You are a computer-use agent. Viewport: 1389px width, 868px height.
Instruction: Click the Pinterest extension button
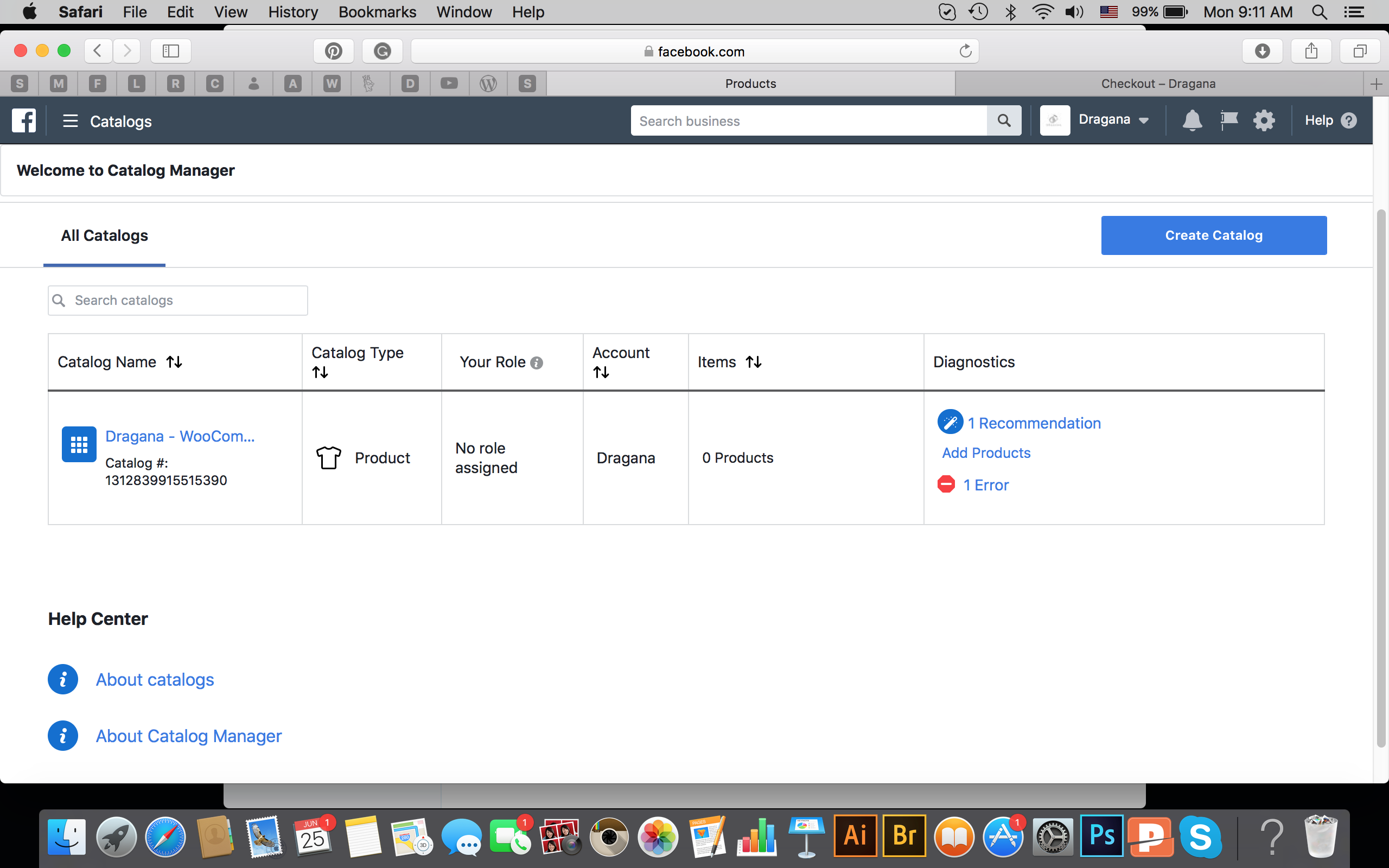coord(334,51)
